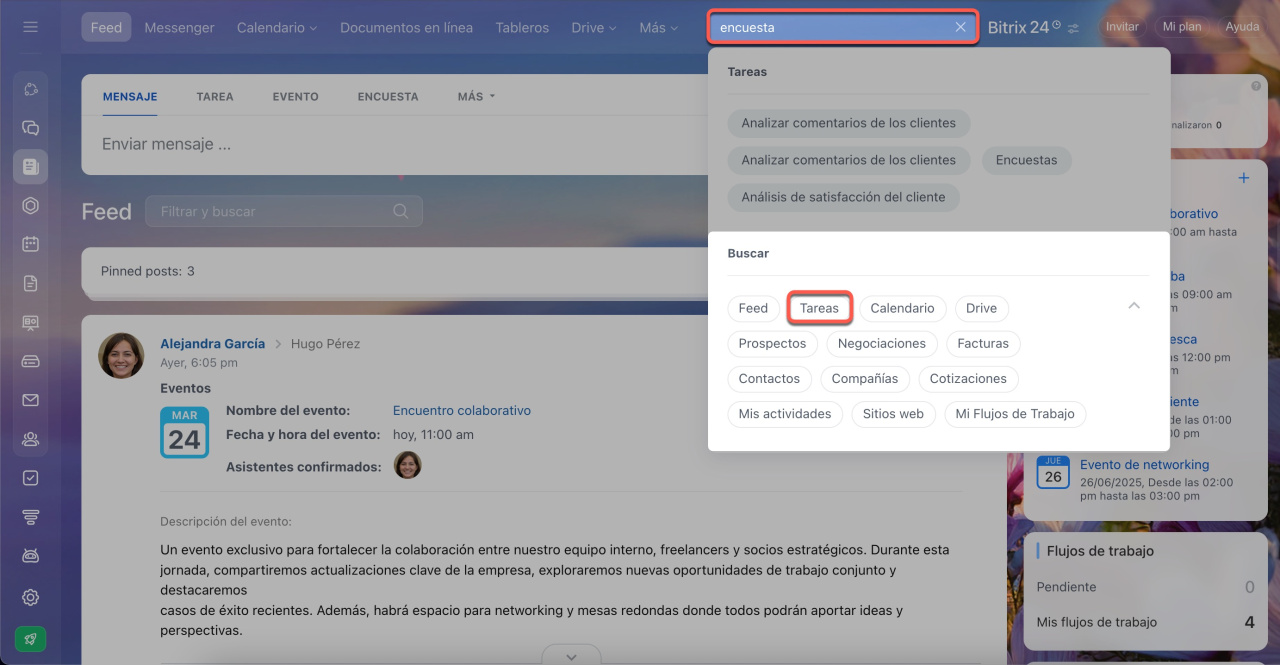Image resolution: width=1280 pixels, height=665 pixels.
Task: Click the sliders icon next to Bitrix 24
Action: click(x=1073, y=28)
